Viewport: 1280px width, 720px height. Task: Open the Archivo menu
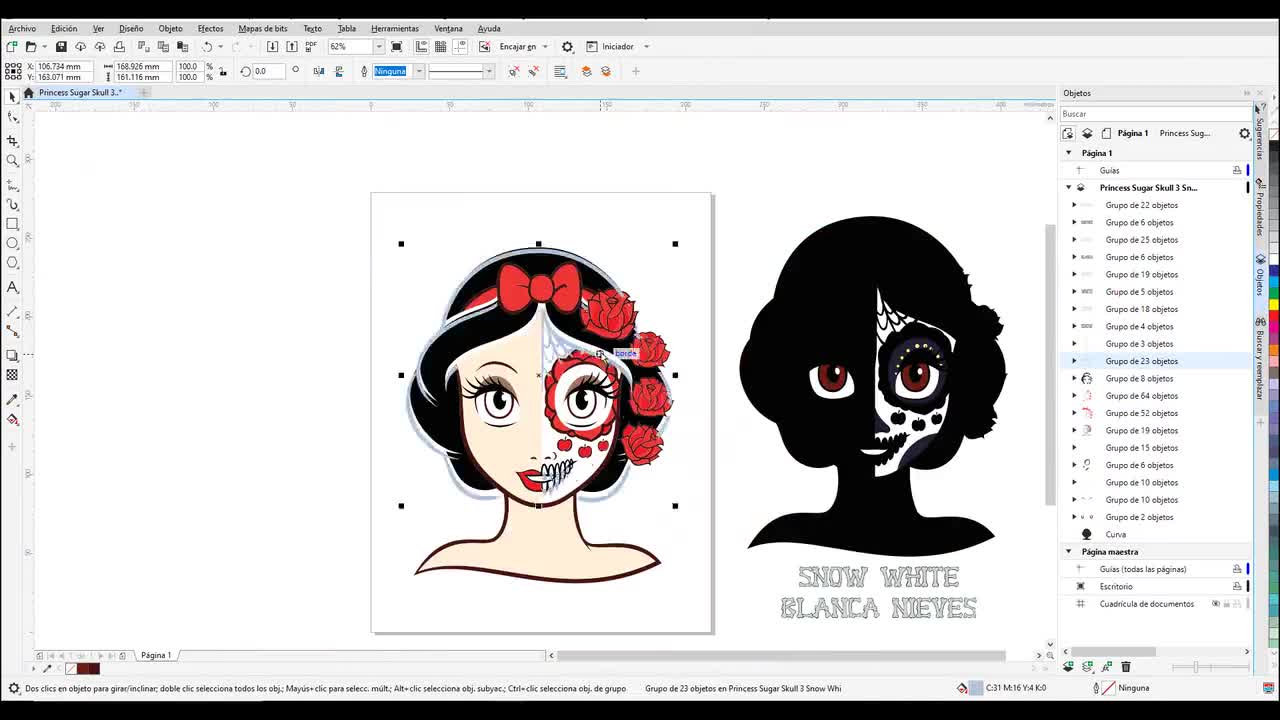(22, 28)
